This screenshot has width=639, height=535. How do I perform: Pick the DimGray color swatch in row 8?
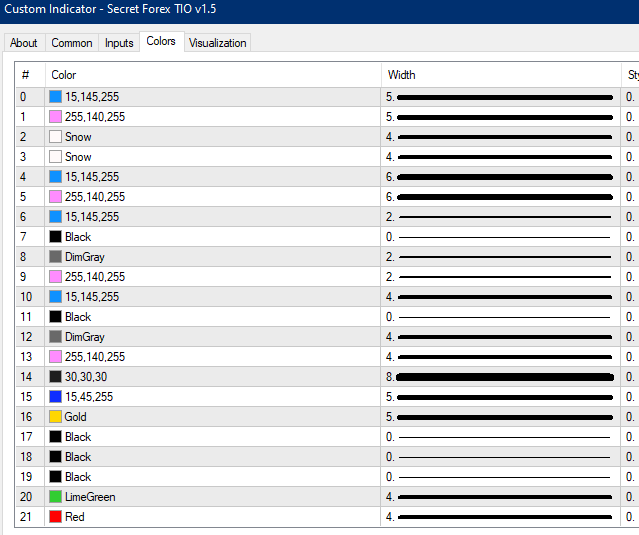55,257
